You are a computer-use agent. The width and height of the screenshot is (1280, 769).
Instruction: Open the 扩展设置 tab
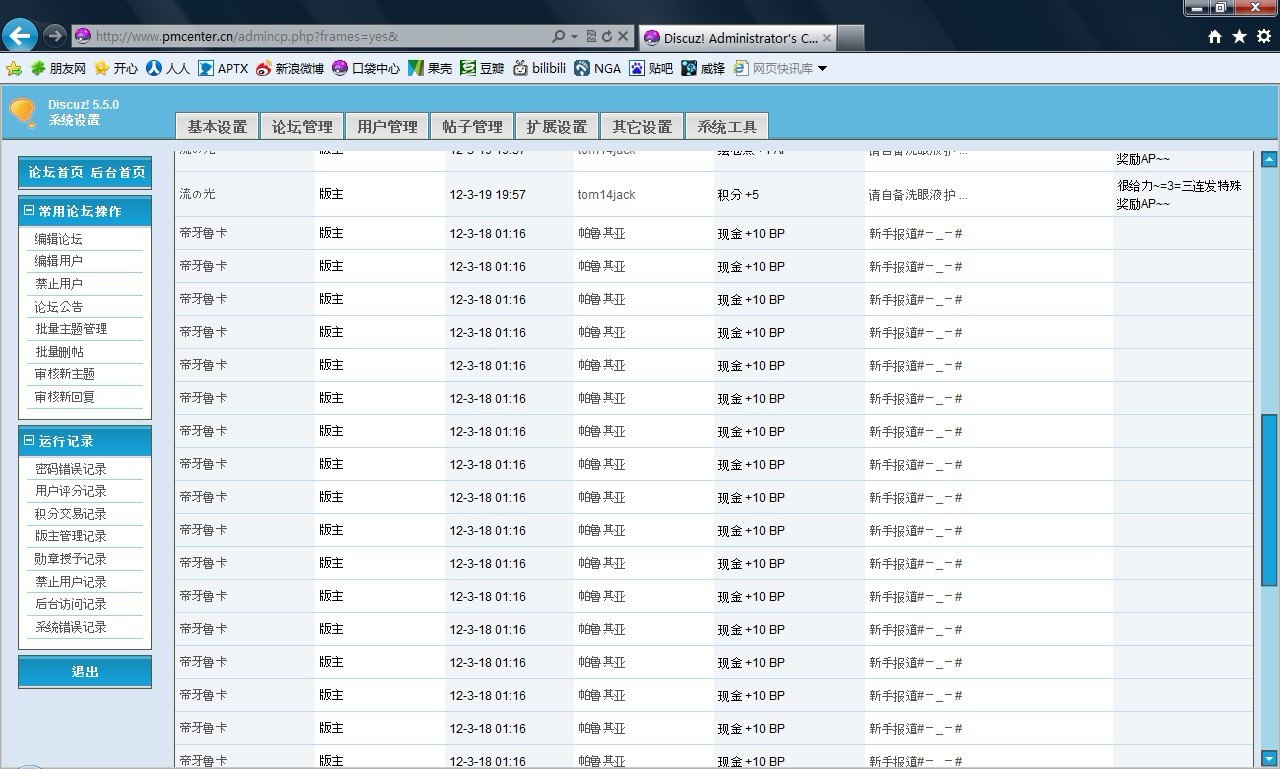coord(557,126)
